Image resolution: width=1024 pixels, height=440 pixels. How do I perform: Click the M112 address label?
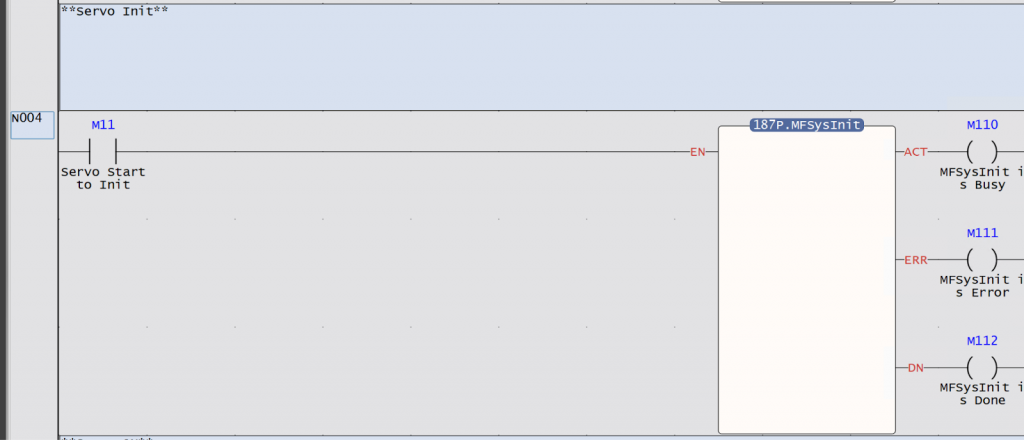pyautogui.click(x=982, y=341)
